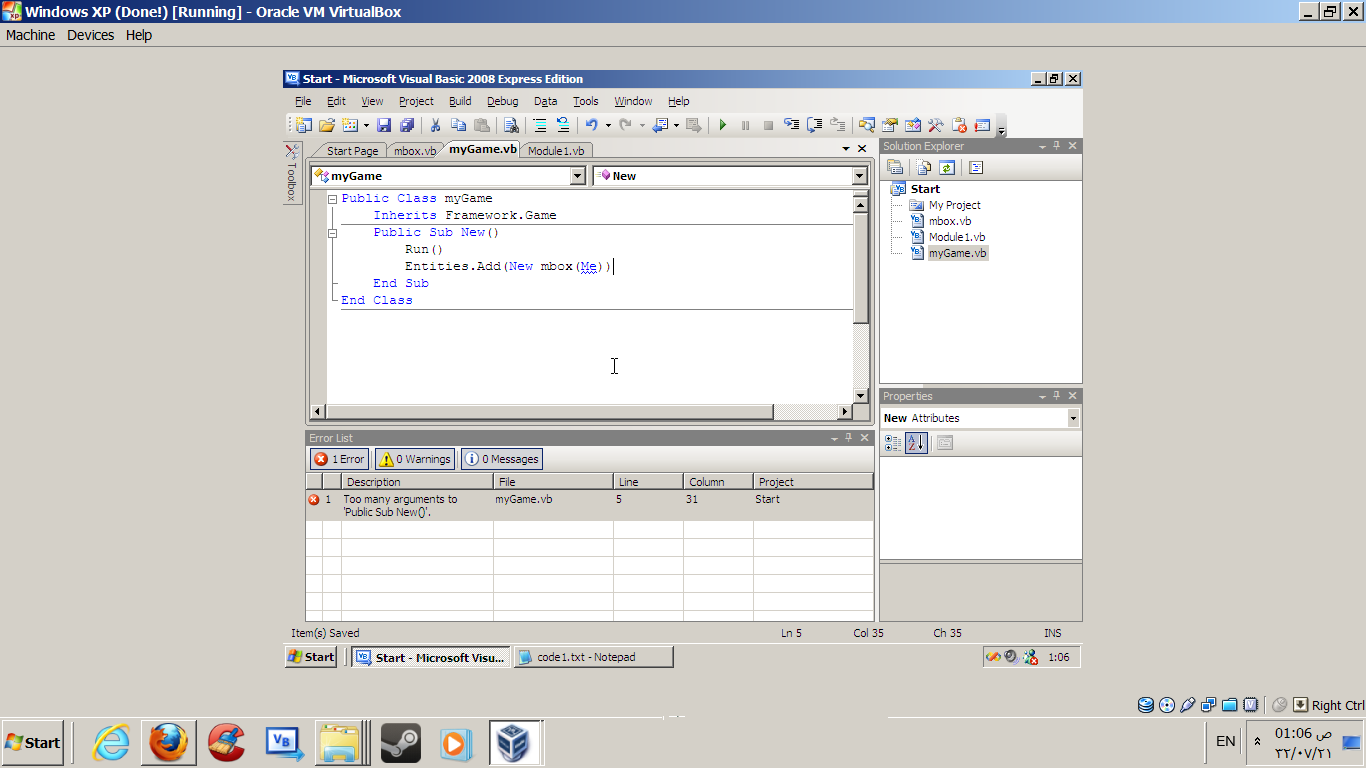The height and width of the screenshot is (768, 1366).
Task: Sort error list by File column
Action: point(553,482)
